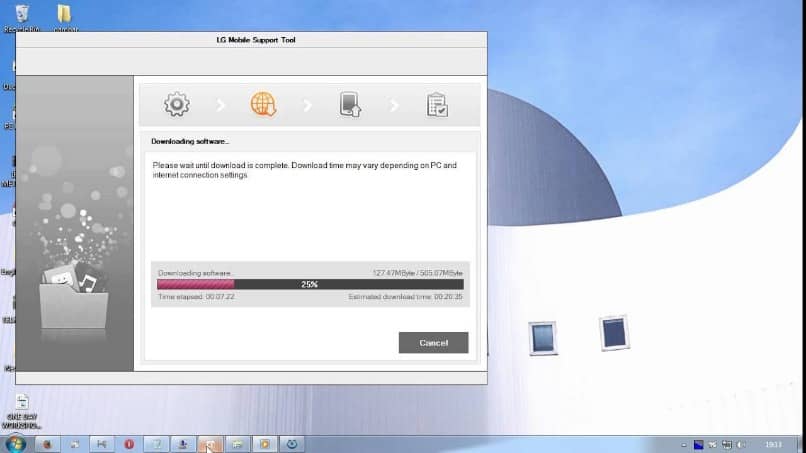
Task: Click the highlighted orange active taskbar icon
Action: click(210, 444)
